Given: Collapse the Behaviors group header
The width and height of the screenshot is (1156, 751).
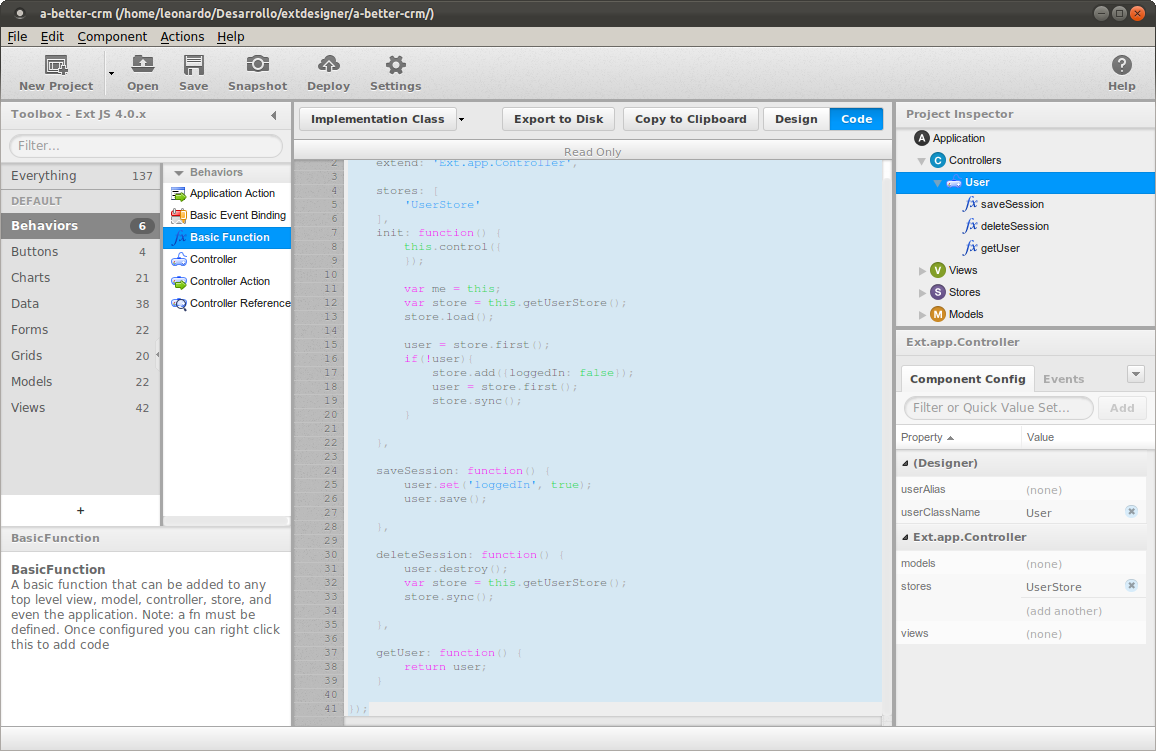Looking at the screenshot, I should click(x=178, y=172).
